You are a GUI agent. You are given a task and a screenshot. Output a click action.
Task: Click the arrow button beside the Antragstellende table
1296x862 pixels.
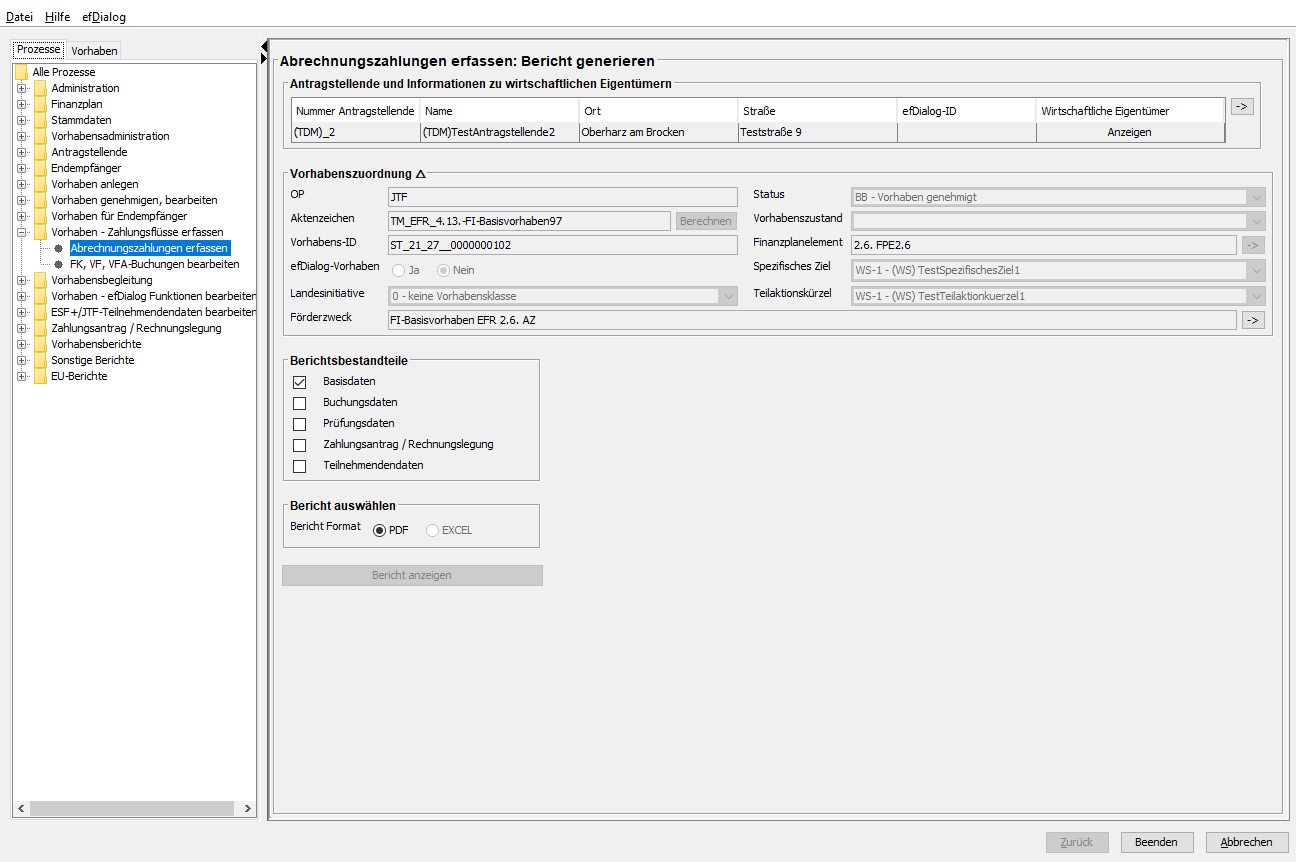[1241, 106]
